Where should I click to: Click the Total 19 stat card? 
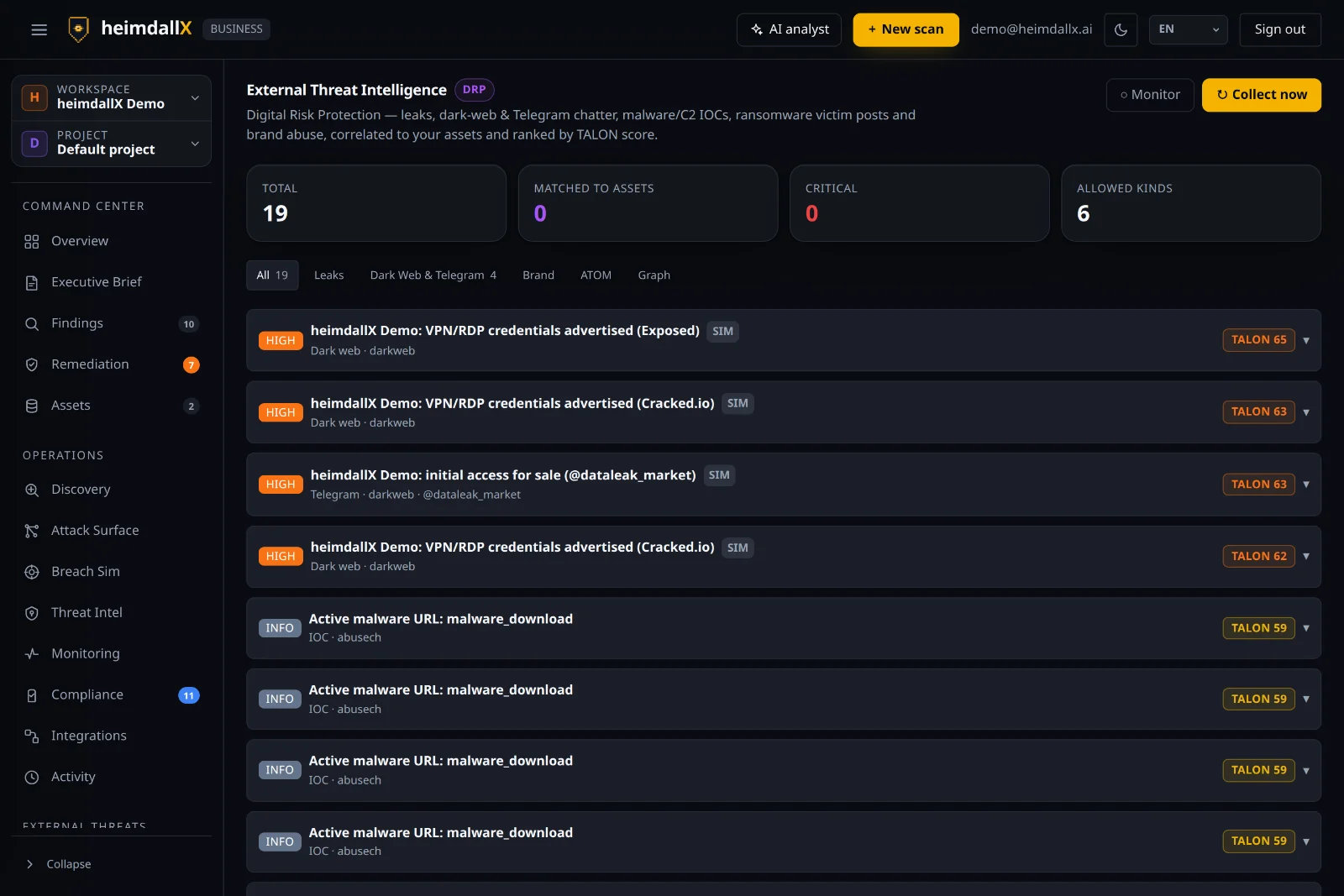coord(376,203)
